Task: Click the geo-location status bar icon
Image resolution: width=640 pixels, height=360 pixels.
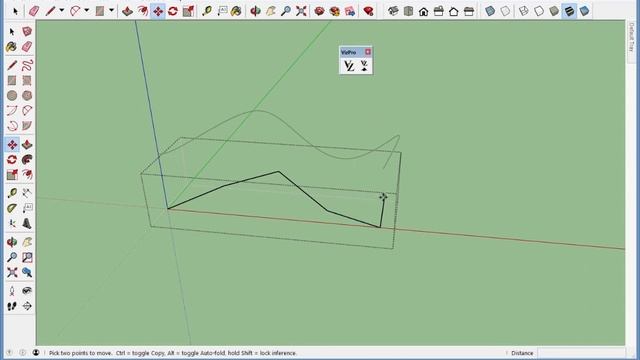Action: click(x=10, y=353)
